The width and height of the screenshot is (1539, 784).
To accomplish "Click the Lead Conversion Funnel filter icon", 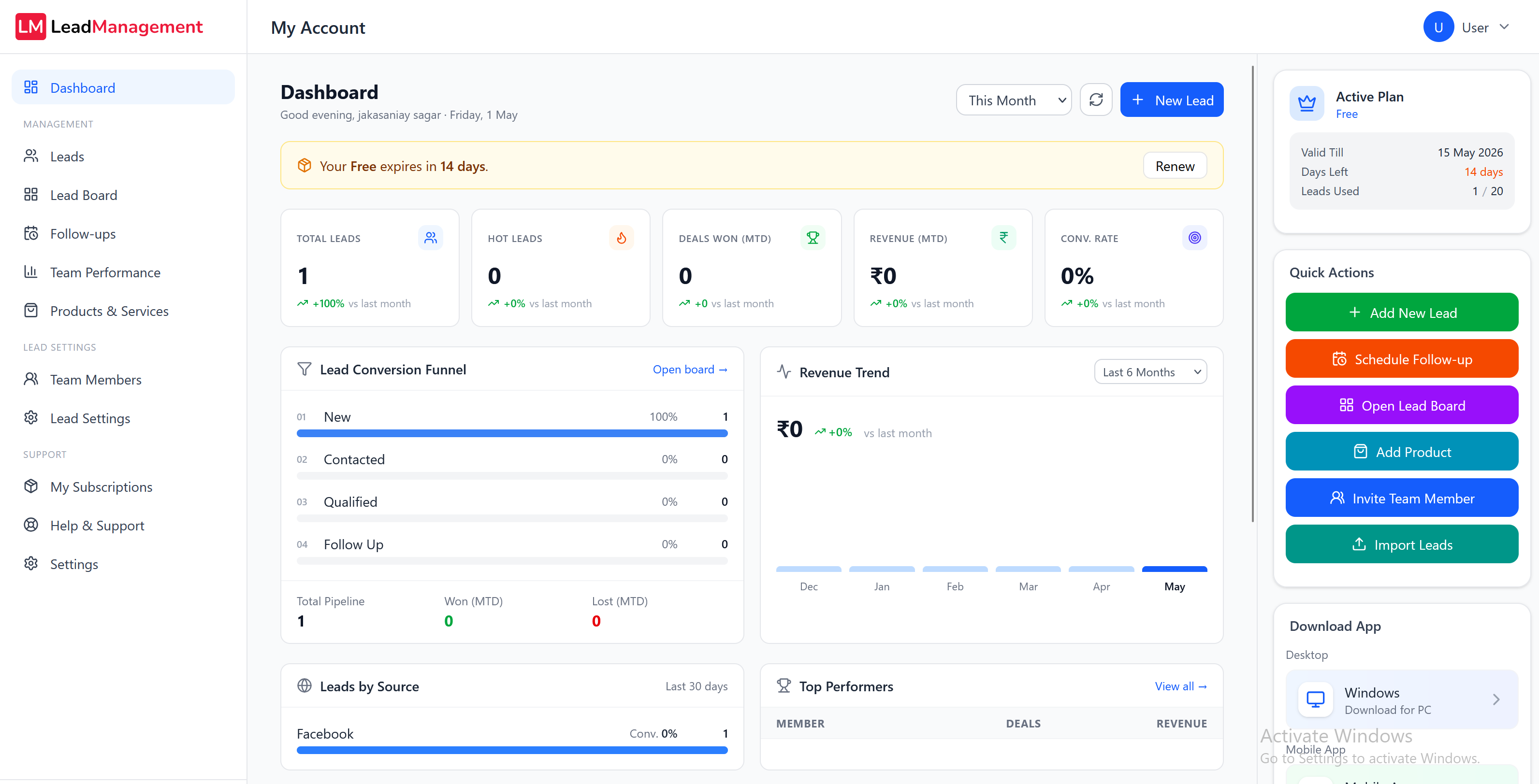I will [304, 369].
